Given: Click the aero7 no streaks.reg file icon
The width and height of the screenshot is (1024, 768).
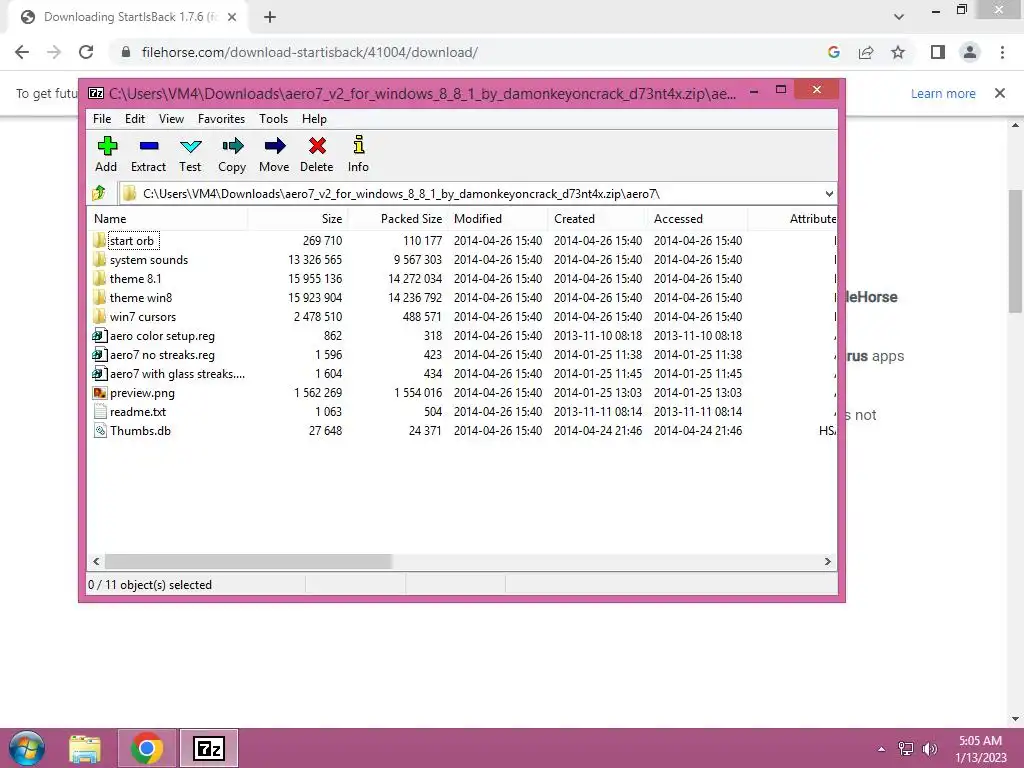Looking at the screenshot, I should click(99, 355).
